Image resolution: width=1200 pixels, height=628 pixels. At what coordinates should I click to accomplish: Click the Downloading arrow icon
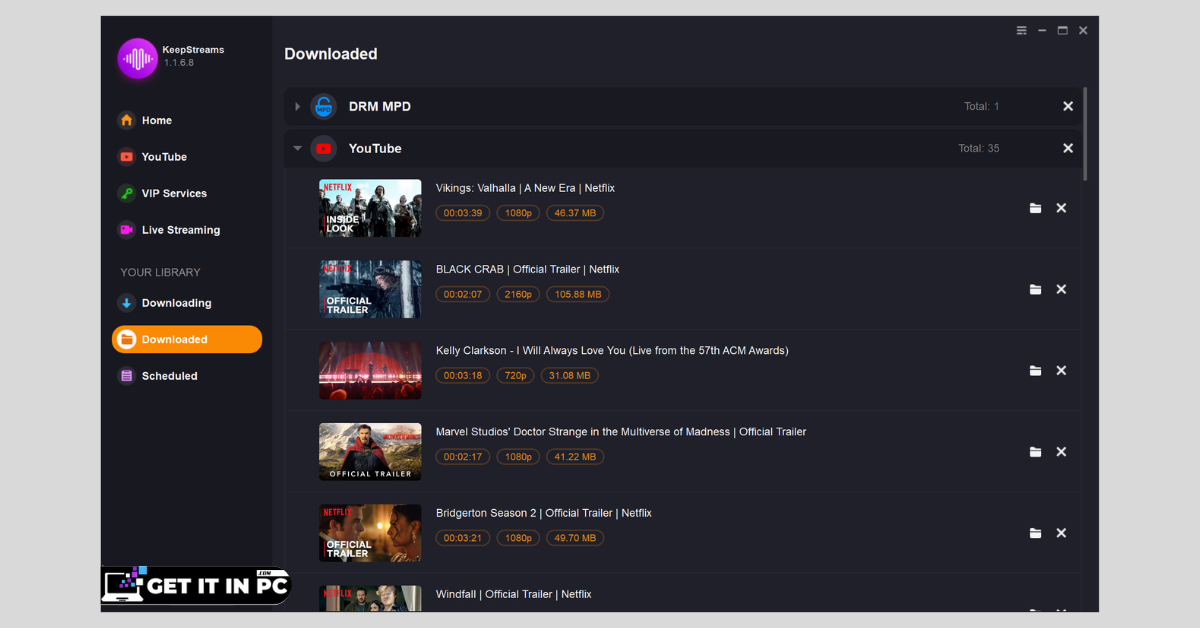coord(126,303)
